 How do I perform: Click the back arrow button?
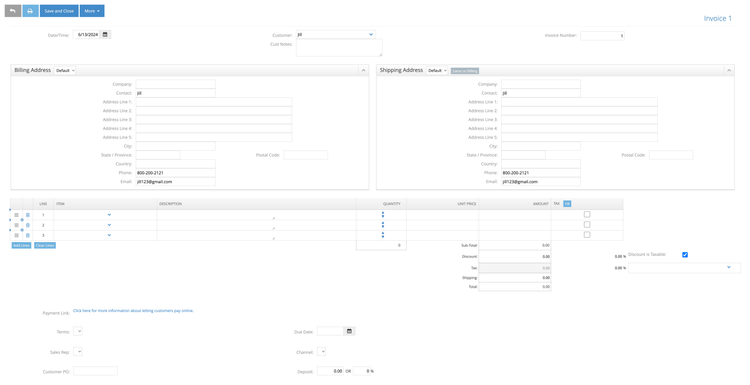(13, 11)
